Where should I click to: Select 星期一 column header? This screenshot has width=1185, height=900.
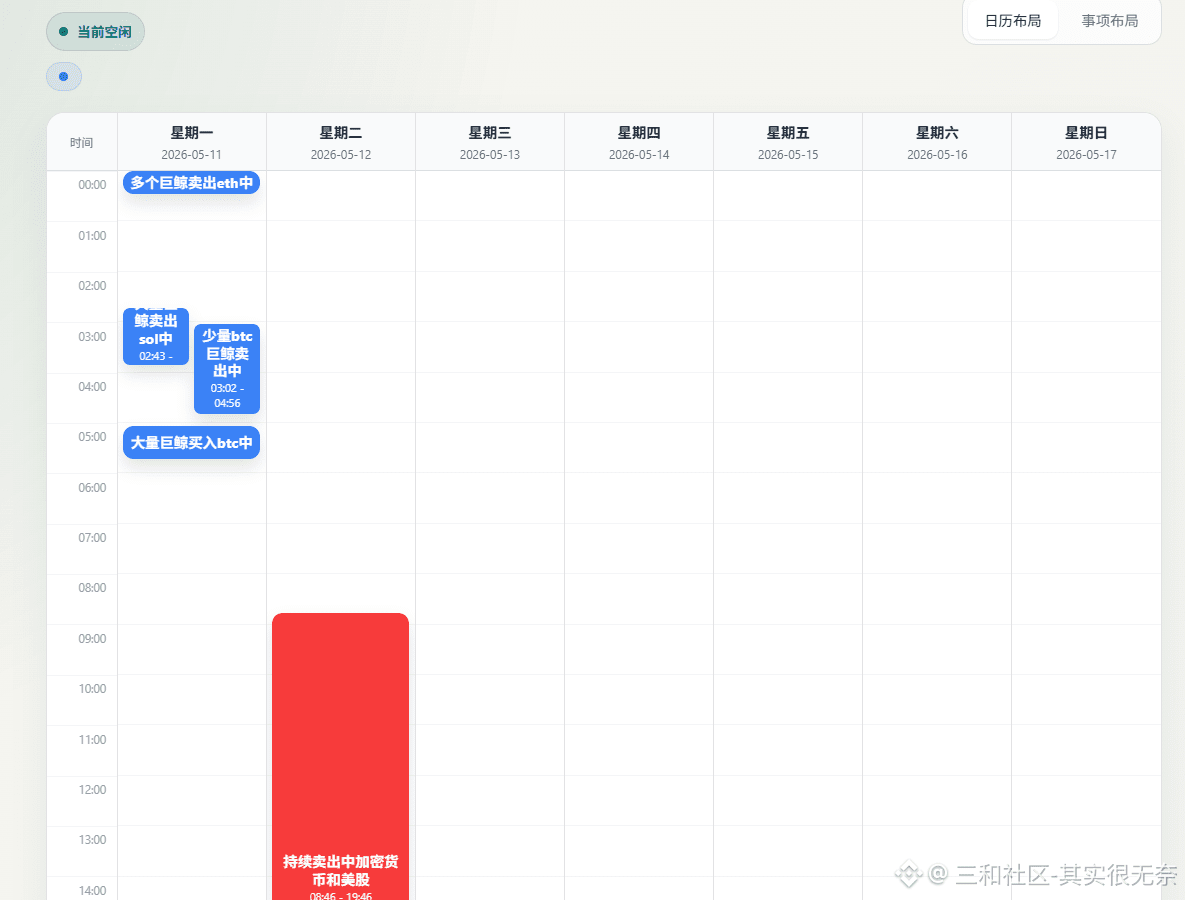(191, 142)
